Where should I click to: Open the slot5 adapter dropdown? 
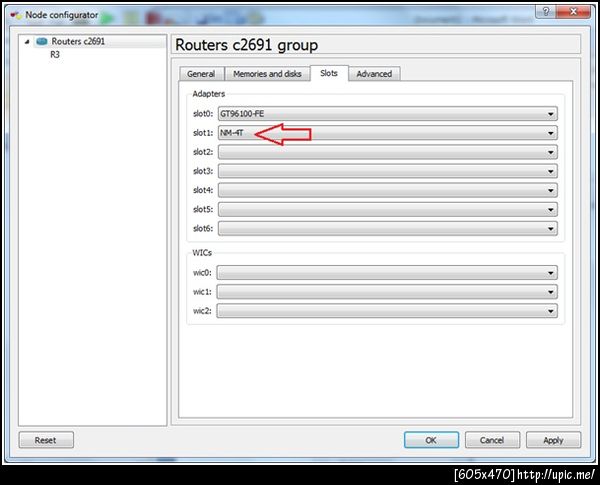(388, 209)
